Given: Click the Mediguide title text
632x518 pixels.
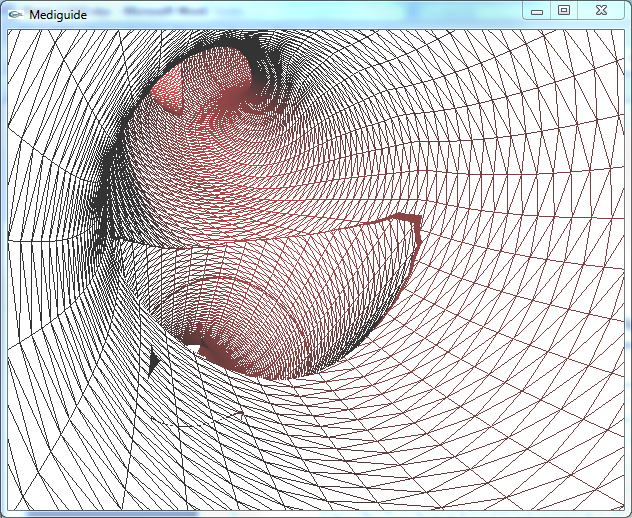Looking at the screenshot, I should coord(58,15).
